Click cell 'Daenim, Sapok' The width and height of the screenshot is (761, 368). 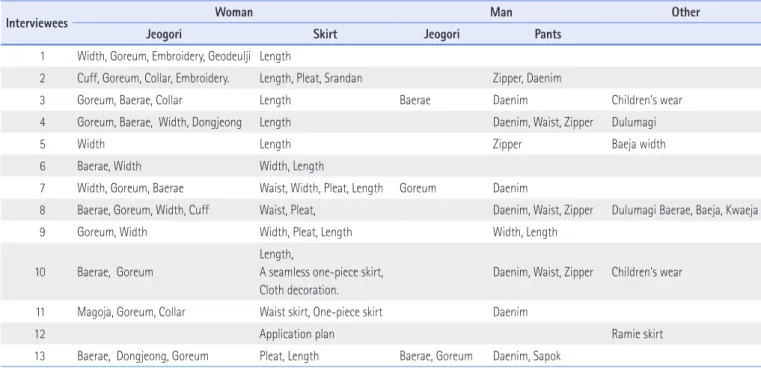[x=527, y=356]
